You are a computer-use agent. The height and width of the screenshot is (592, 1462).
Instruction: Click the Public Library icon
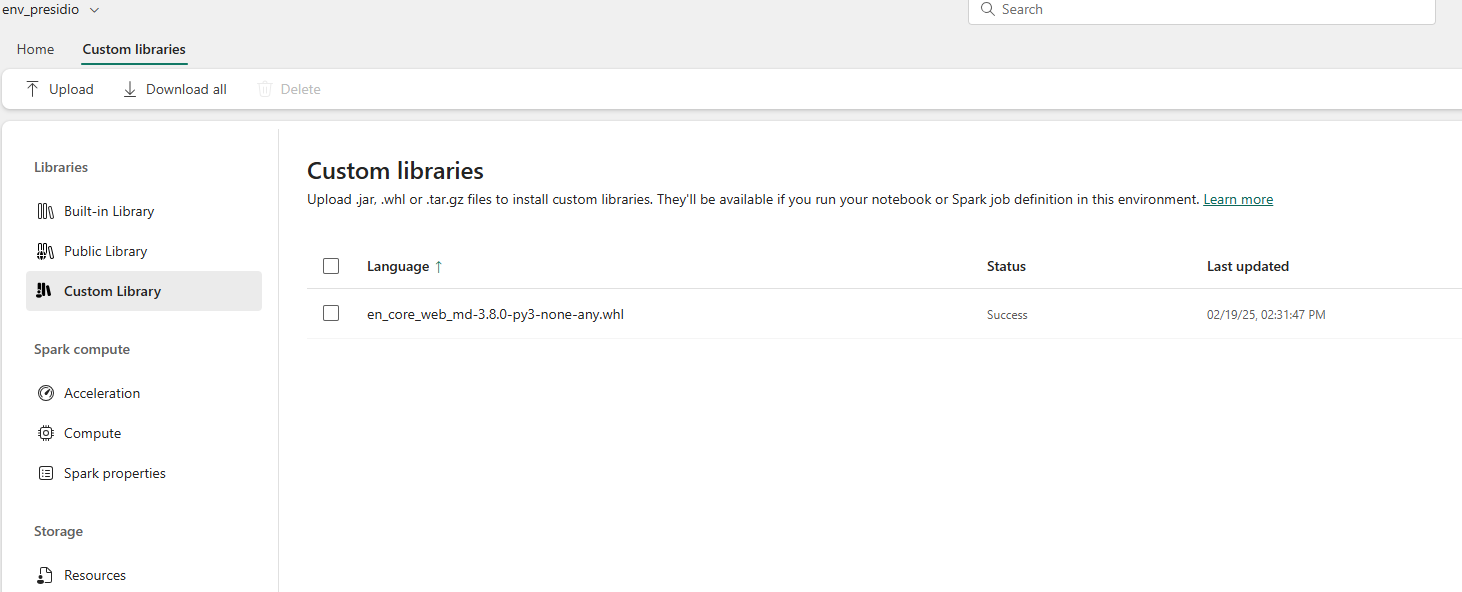(x=45, y=251)
